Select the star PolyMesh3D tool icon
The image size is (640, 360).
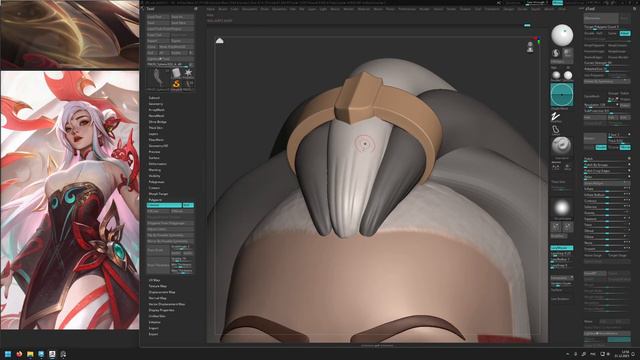[x=188, y=73]
